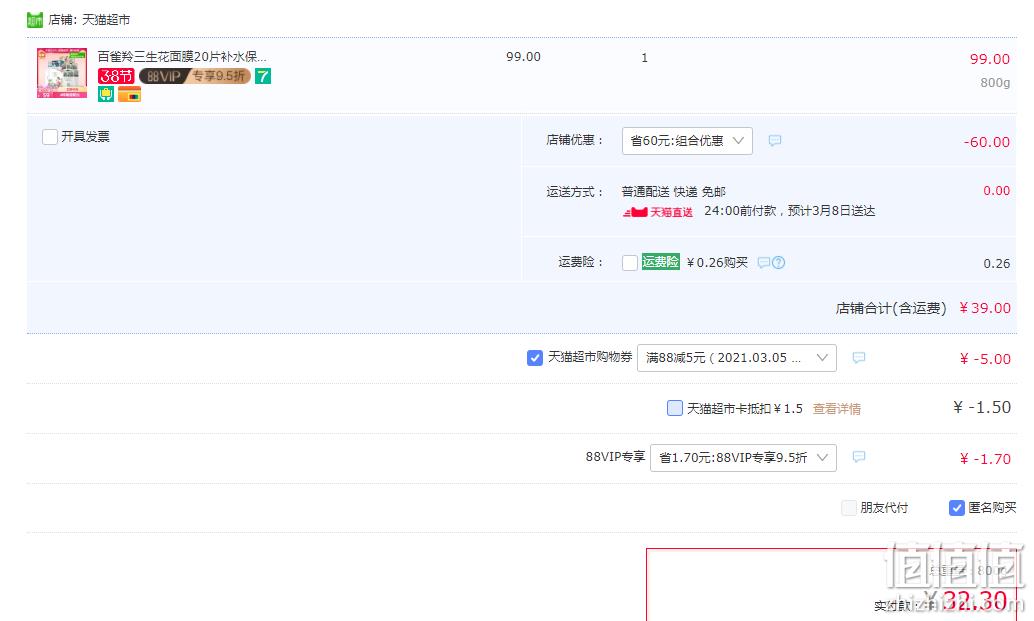Viewport: 1034px width, 621px height.
Task: Click the 店铺优惠： label
Action: (575, 140)
